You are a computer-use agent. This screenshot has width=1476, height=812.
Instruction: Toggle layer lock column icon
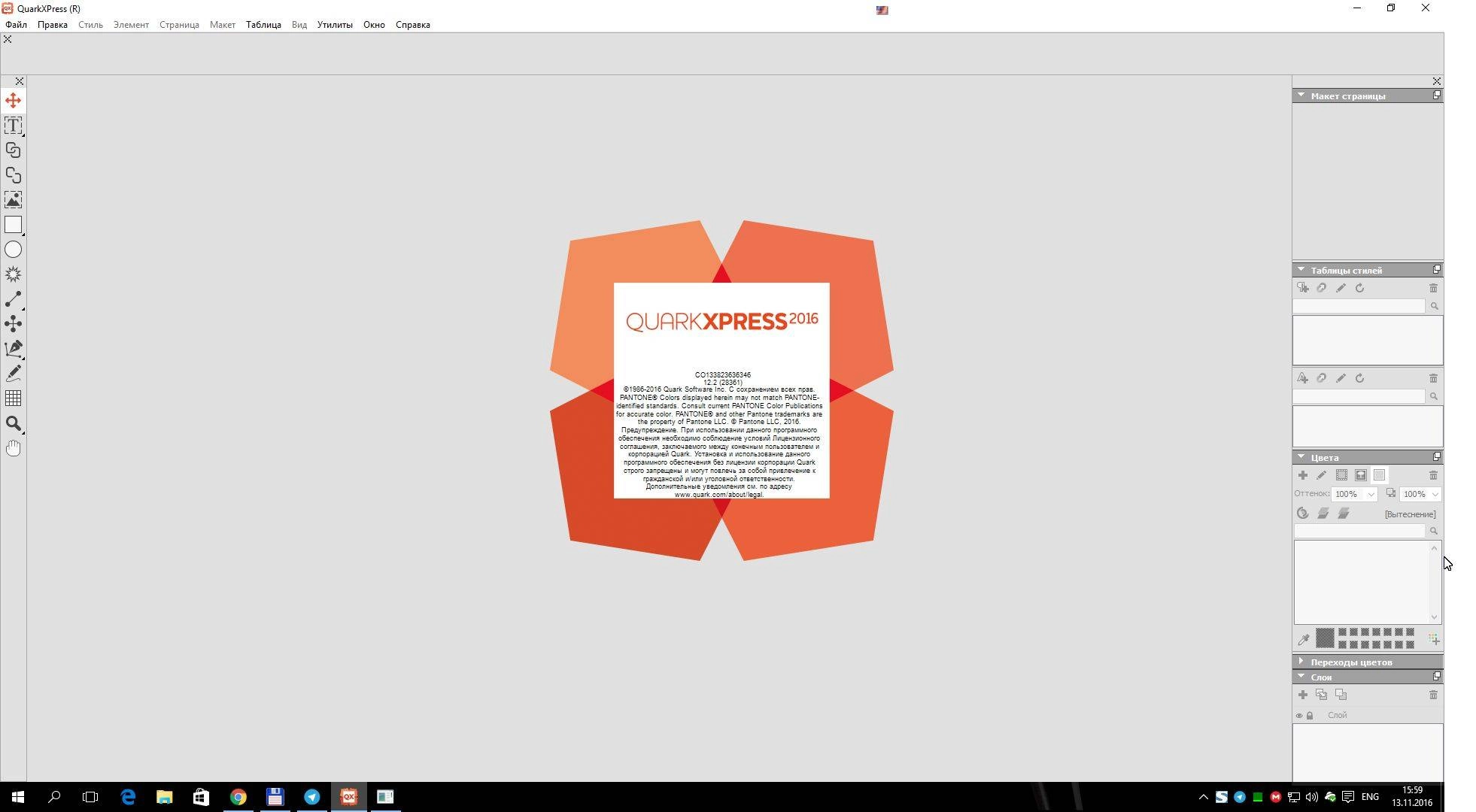point(1310,716)
